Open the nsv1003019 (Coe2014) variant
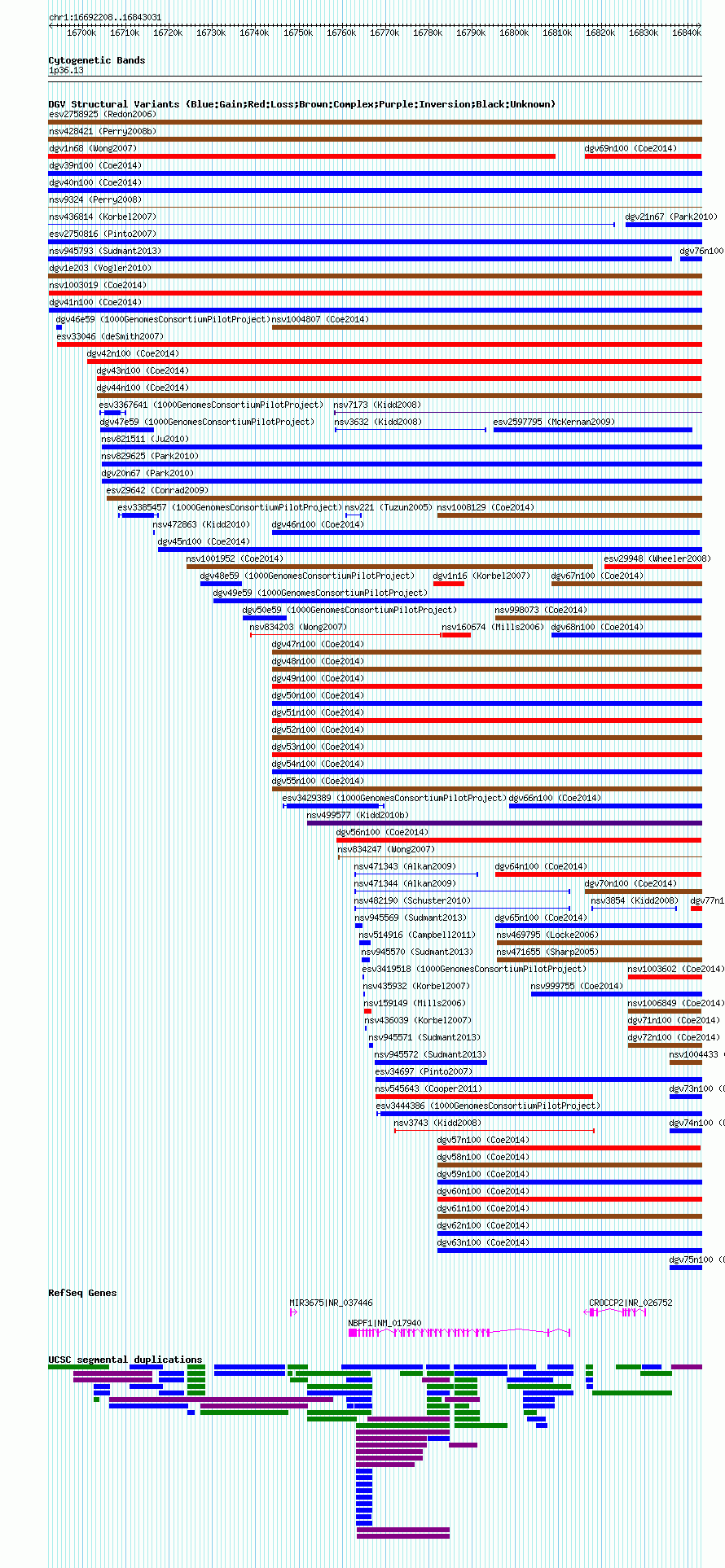 point(98,285)
